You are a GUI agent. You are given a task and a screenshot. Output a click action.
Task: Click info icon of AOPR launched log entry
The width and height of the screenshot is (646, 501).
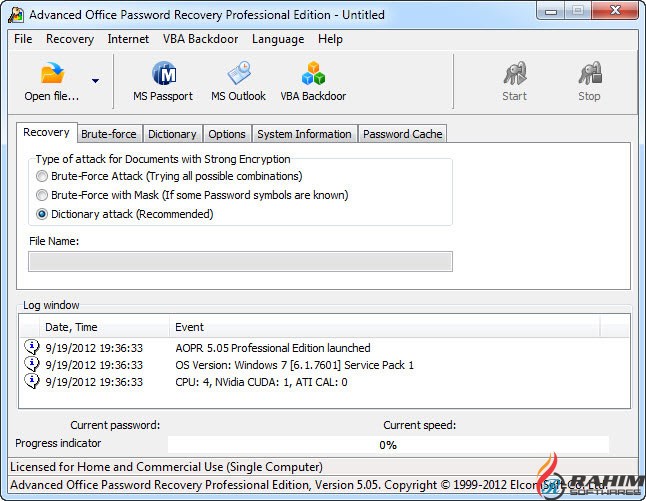[32, 347]
